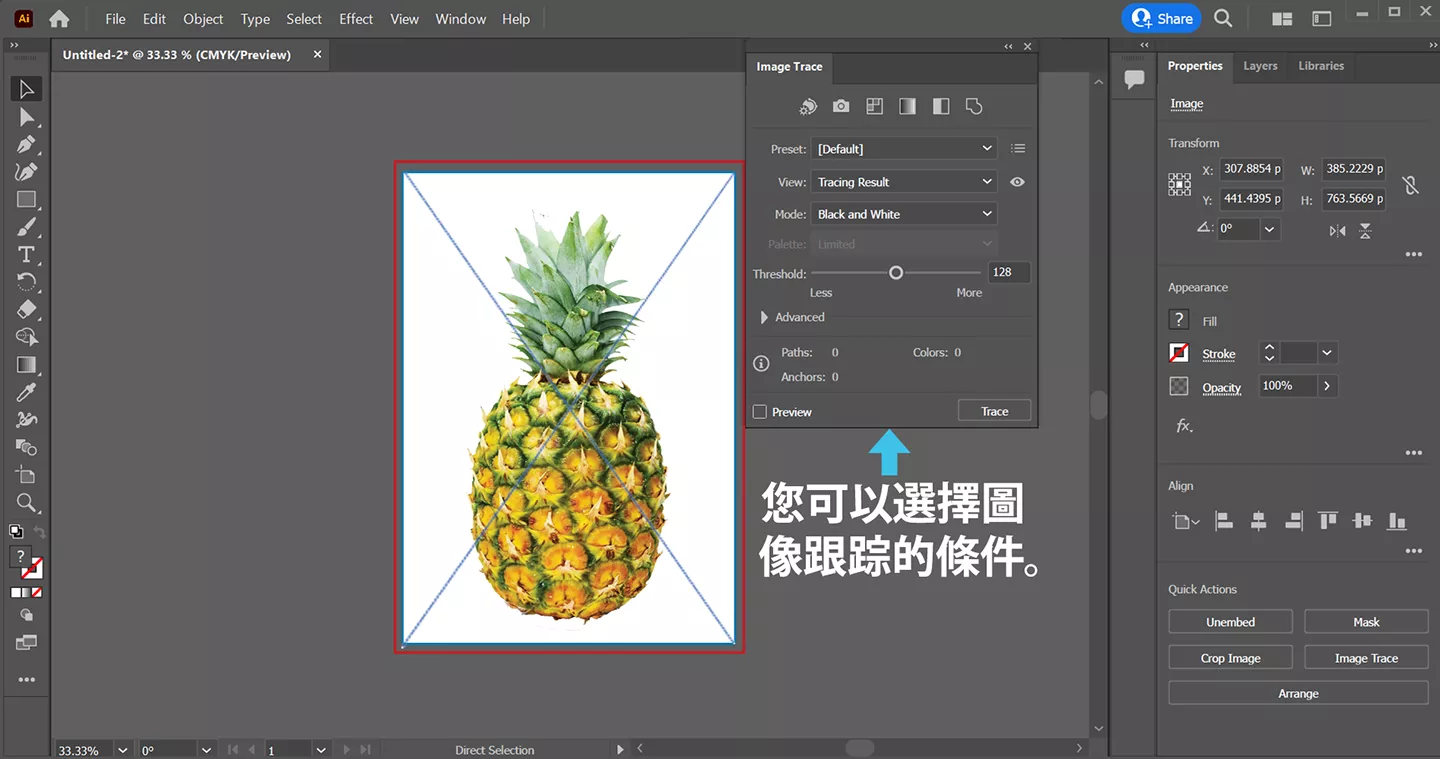The width and height of the screenshot is (1440, 759).
Task: Pick the Eyedropper tool
Action: [x=26, y=392]
